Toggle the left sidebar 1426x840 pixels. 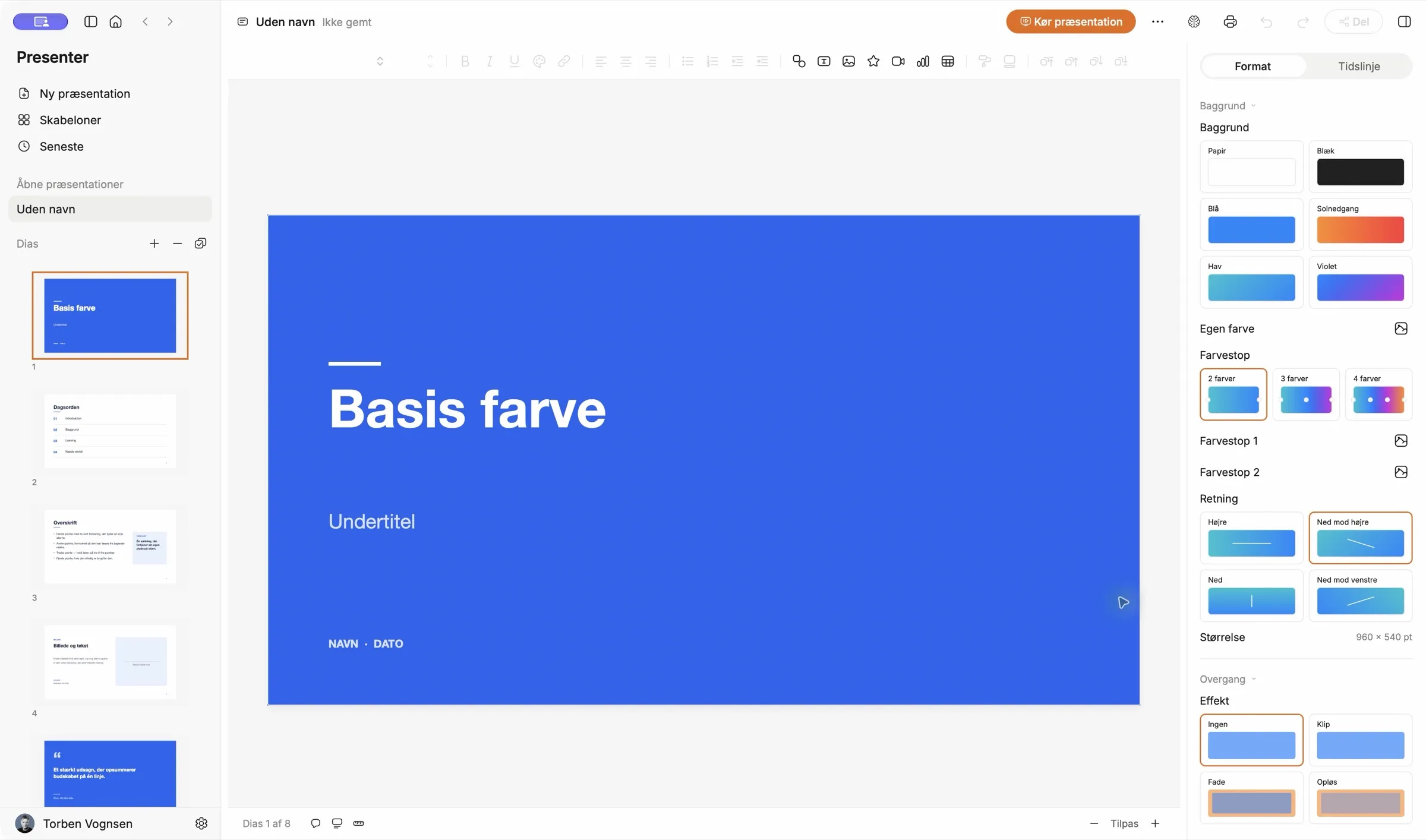[x=91, y=22]
